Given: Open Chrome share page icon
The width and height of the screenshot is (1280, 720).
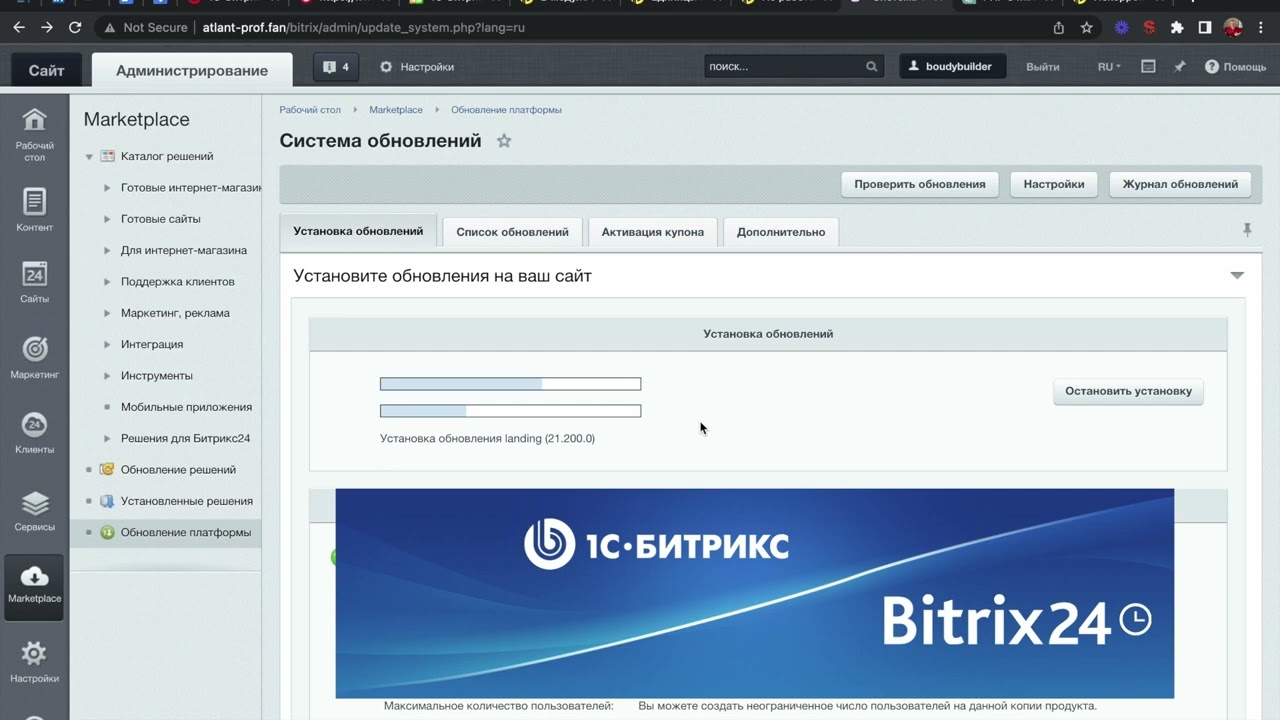Looking at the screenshot, I should [x=1059, y=28].
